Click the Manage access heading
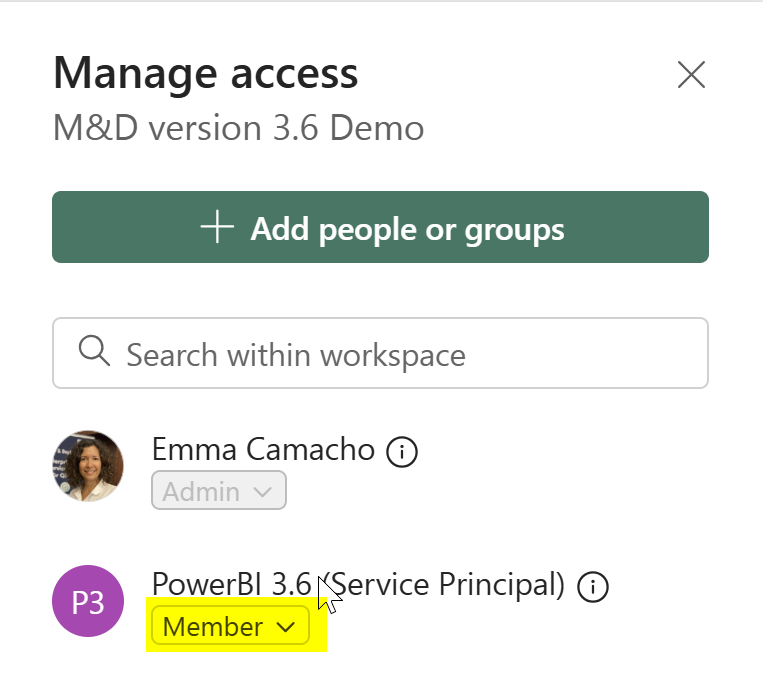This screenshot has height=693, width=763. [x=205, y=73]
